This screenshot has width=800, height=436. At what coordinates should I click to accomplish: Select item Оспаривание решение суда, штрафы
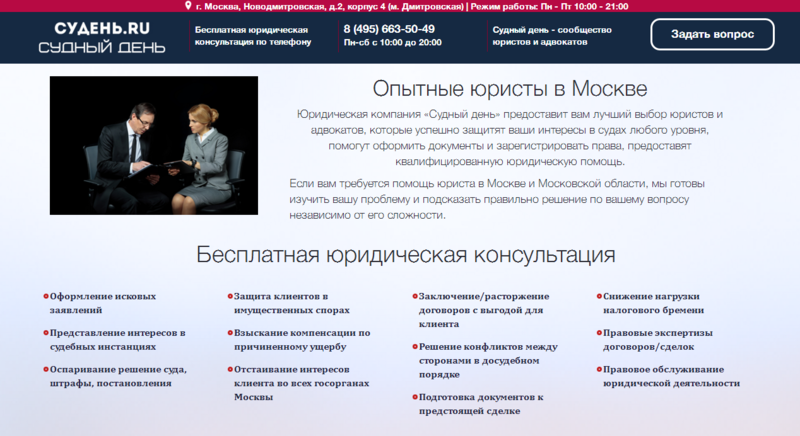coord(118,376)
